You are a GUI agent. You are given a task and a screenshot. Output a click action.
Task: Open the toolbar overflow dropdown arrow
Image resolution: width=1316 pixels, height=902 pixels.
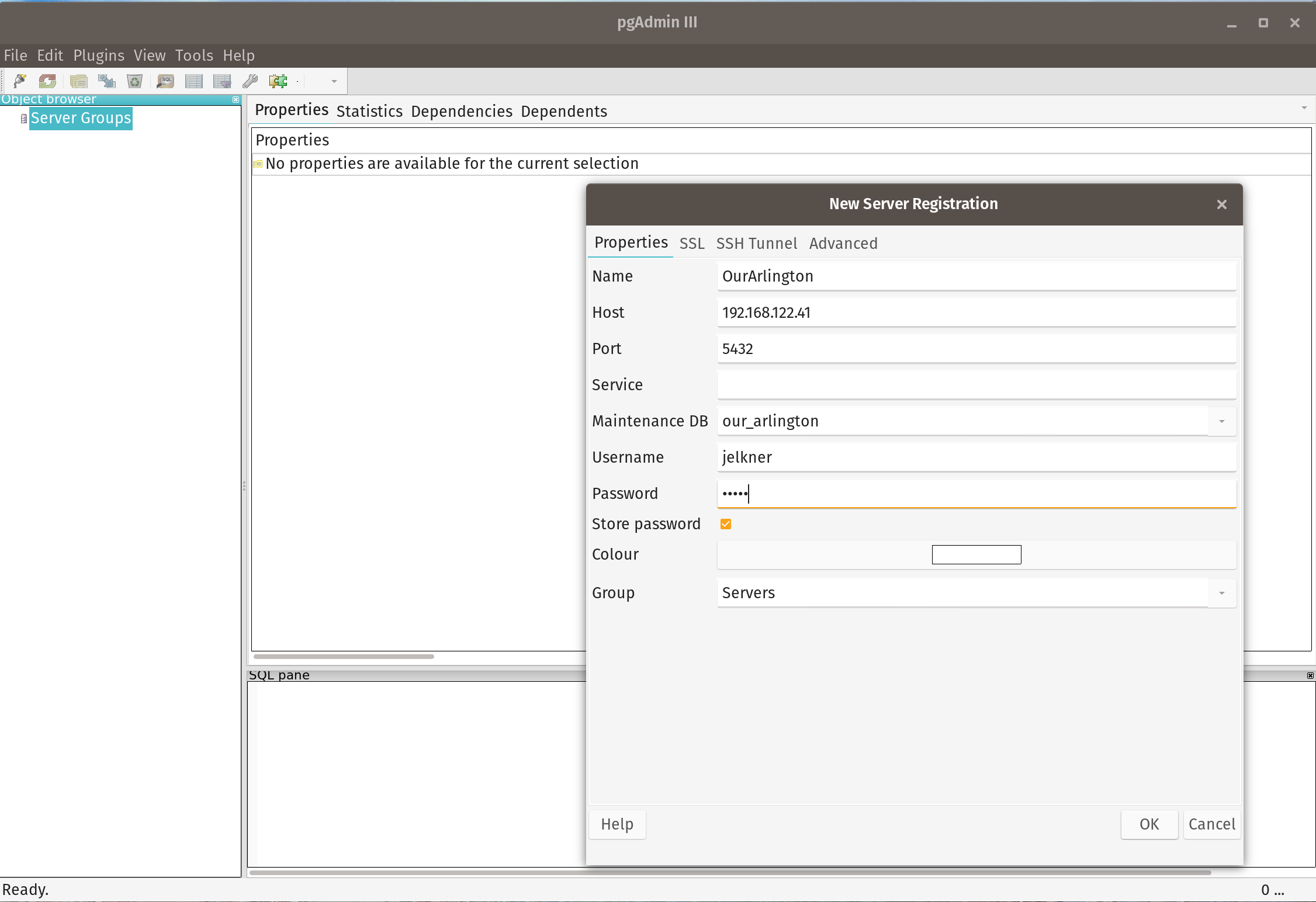click(x=334, y=81)
